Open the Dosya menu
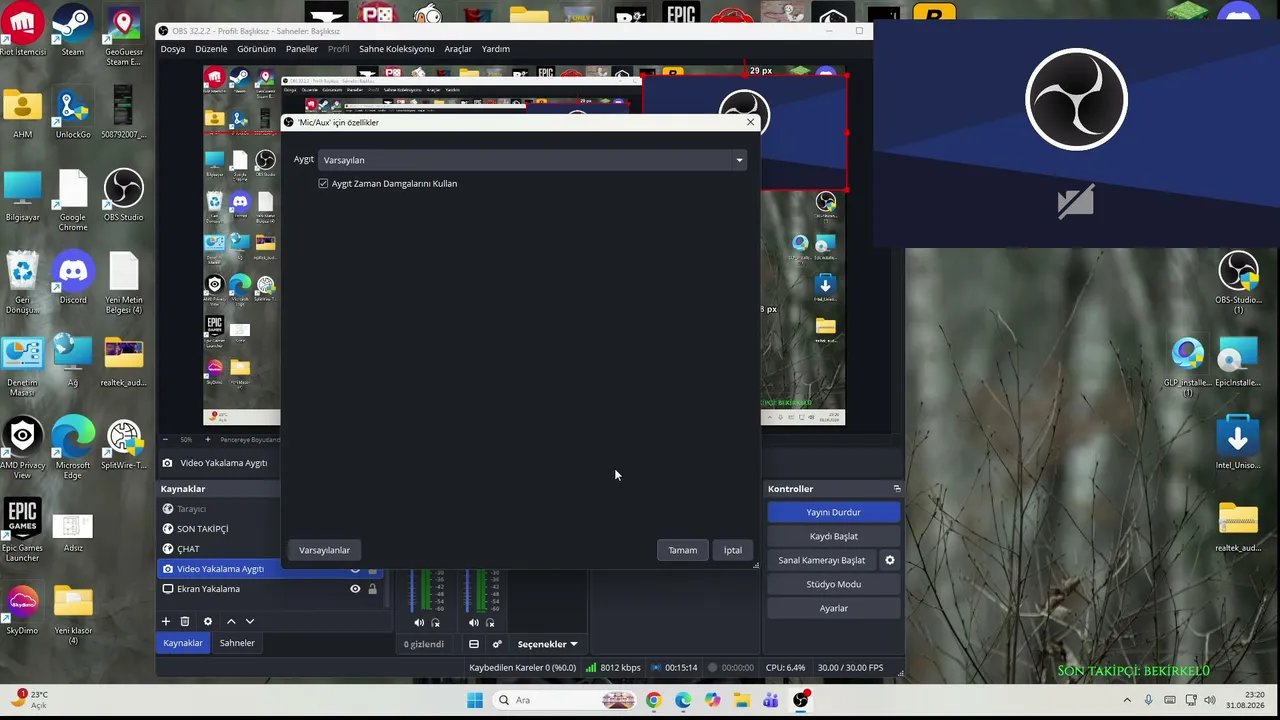This screenshot has height=720, width=1280. 173,49
